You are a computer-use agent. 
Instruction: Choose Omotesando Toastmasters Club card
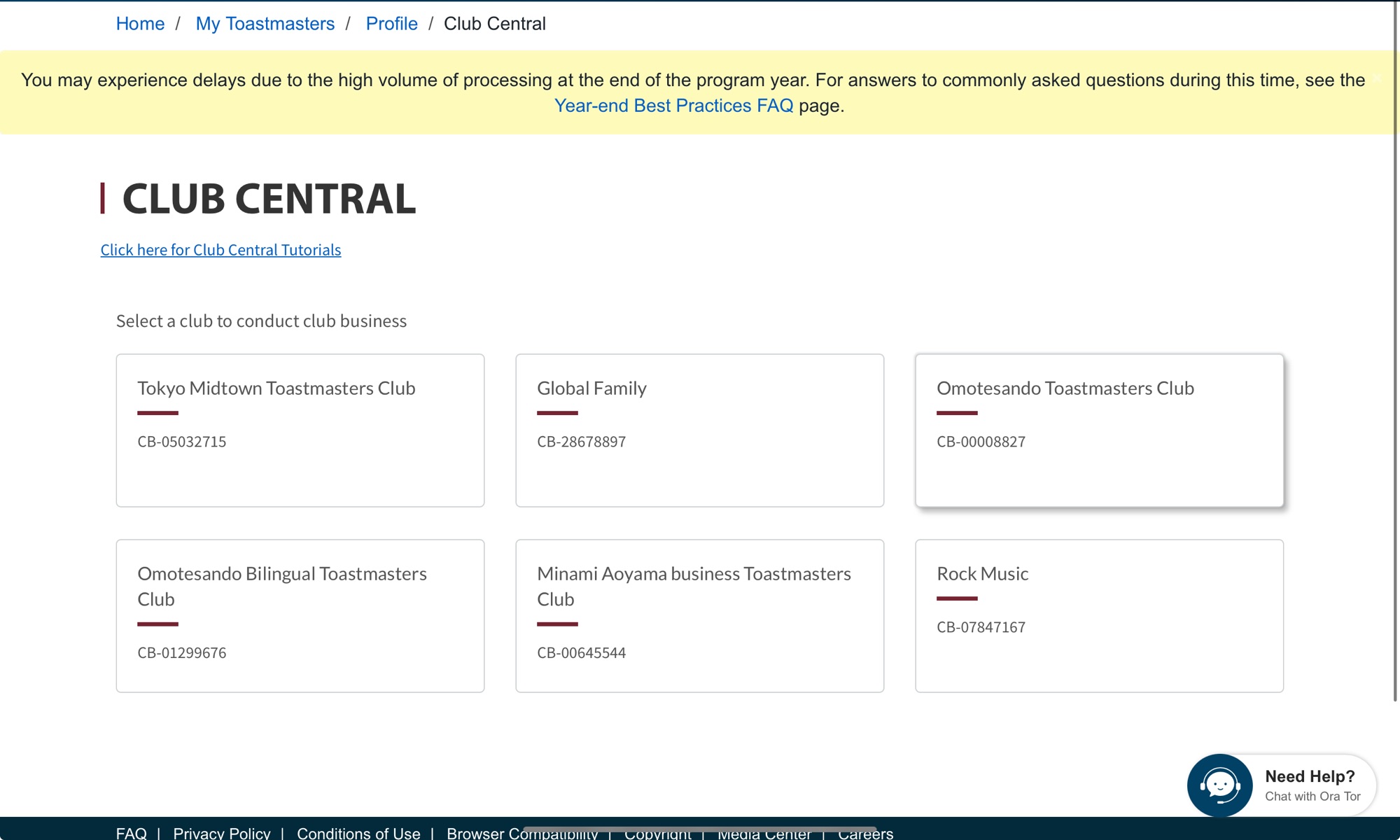(1099, 430)
